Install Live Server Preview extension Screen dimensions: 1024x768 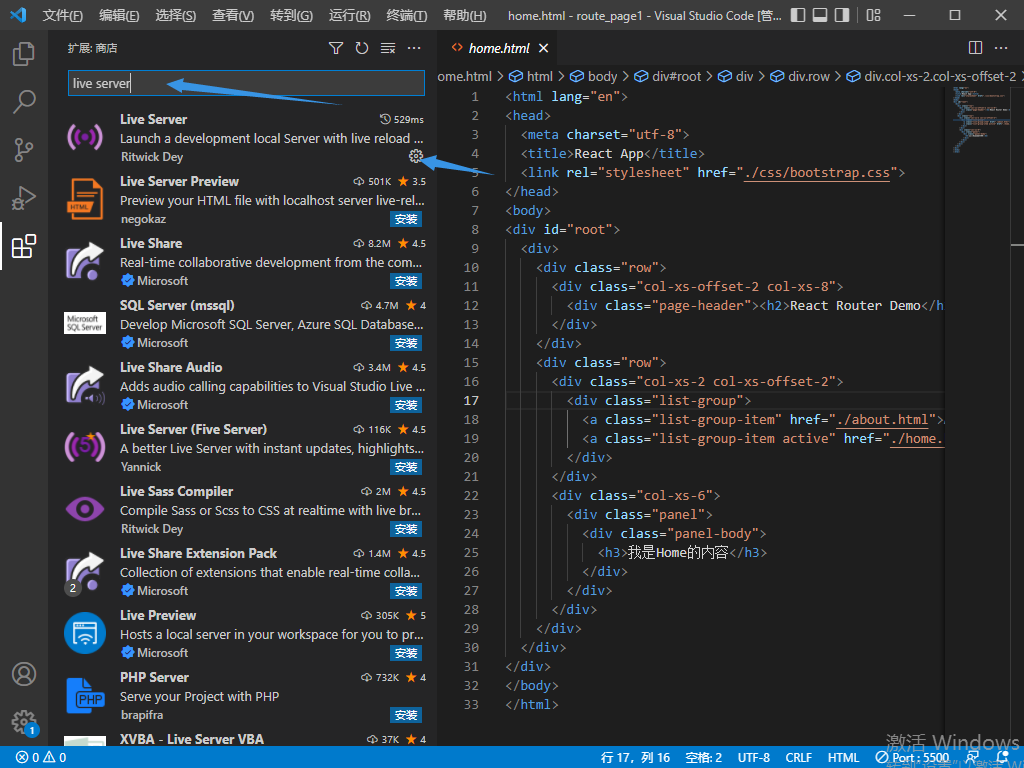(x=406, y=219)
